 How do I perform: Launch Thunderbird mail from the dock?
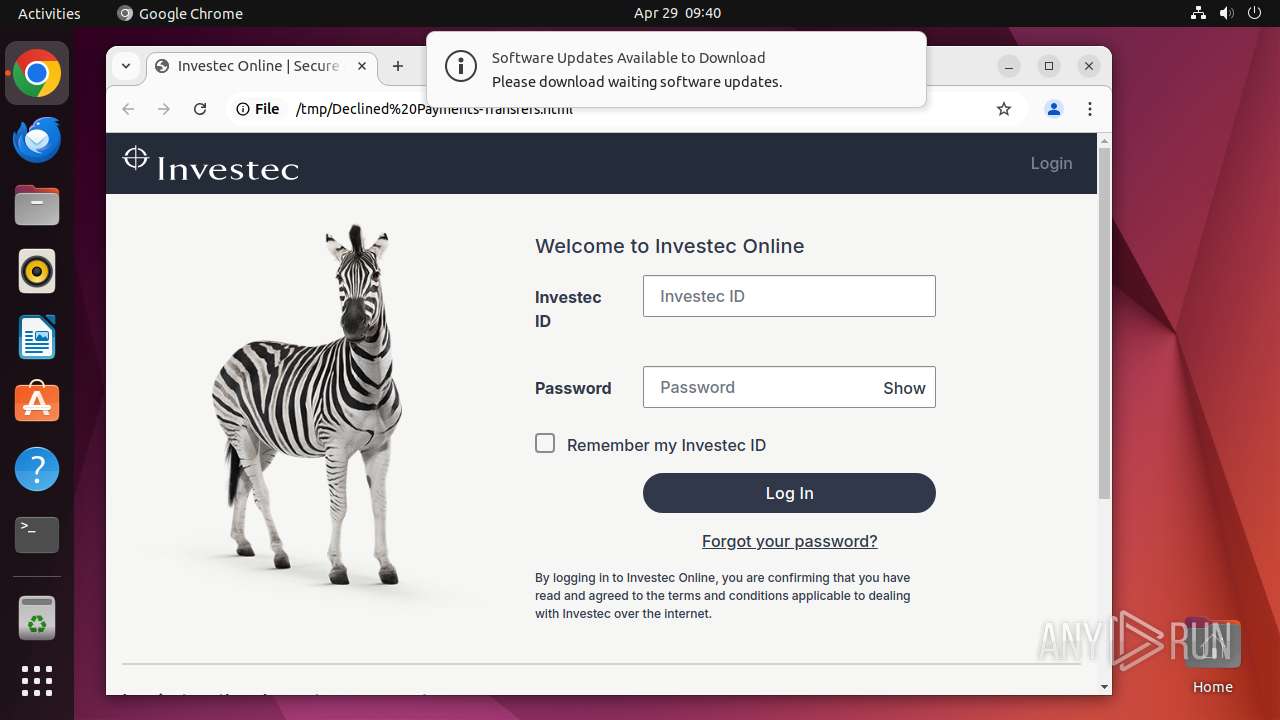coord(37,140)
